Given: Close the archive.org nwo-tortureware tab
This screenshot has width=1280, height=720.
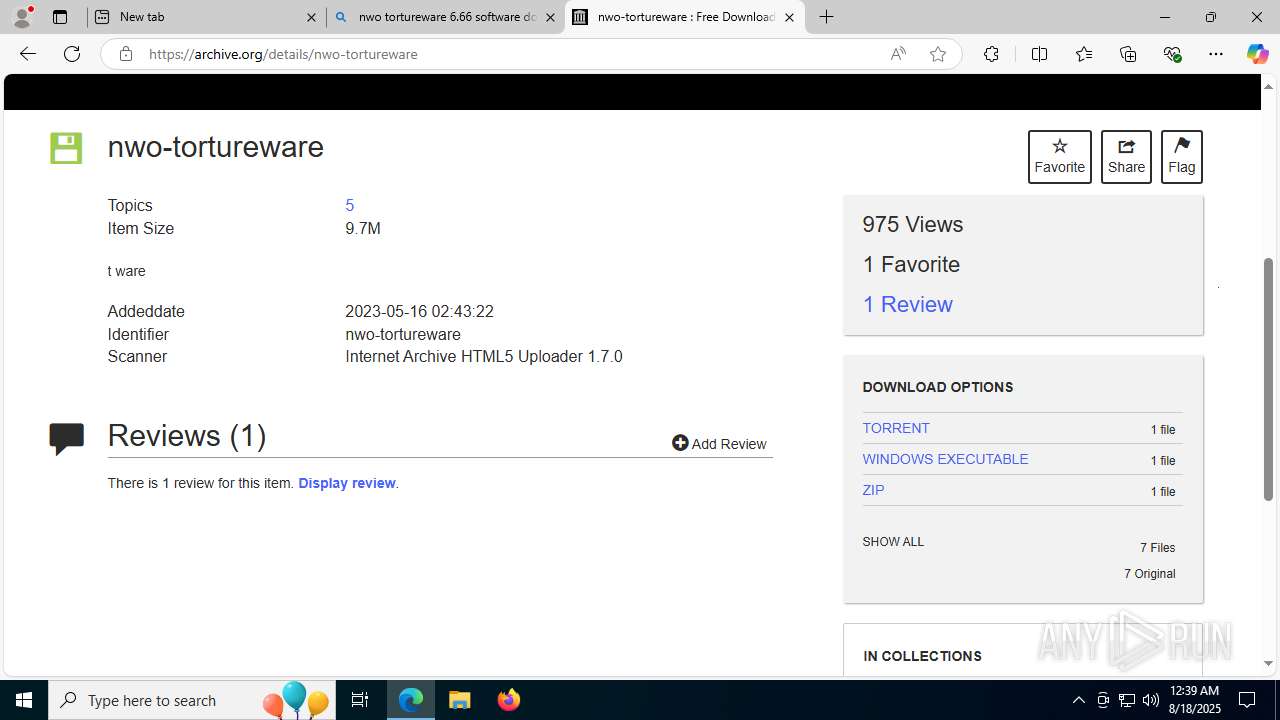Looking at the screenshot, I should (789, 17).
